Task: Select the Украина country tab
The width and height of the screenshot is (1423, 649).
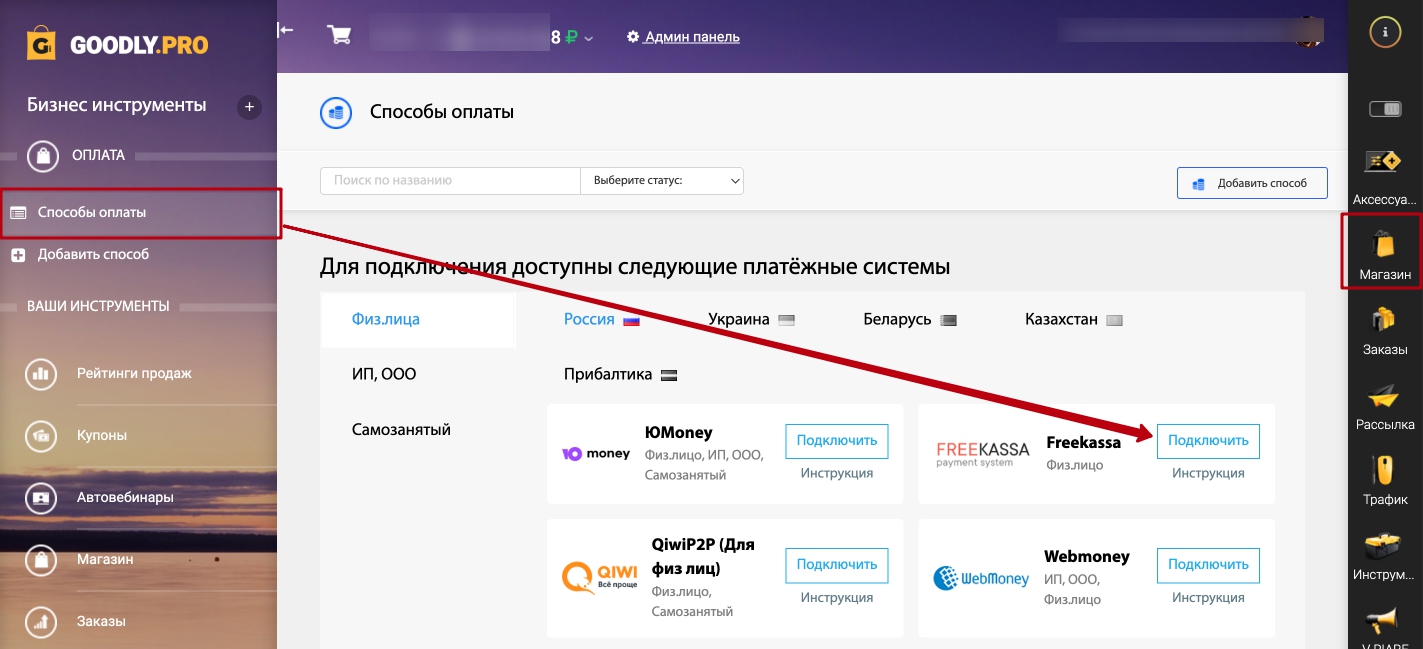Action: click(x=751, y=320)
